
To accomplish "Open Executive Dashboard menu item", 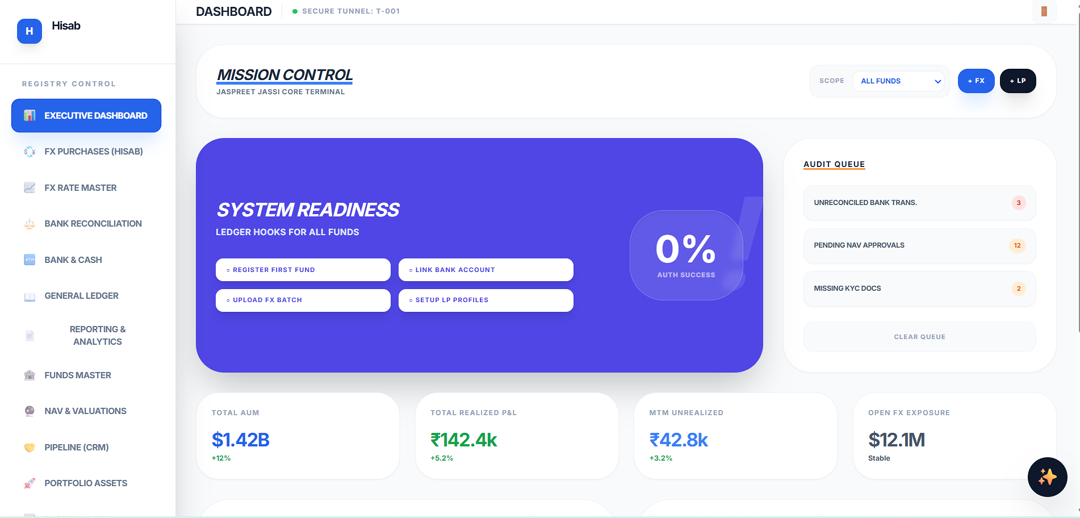I will pyautogui.click(x=86, y=115).
